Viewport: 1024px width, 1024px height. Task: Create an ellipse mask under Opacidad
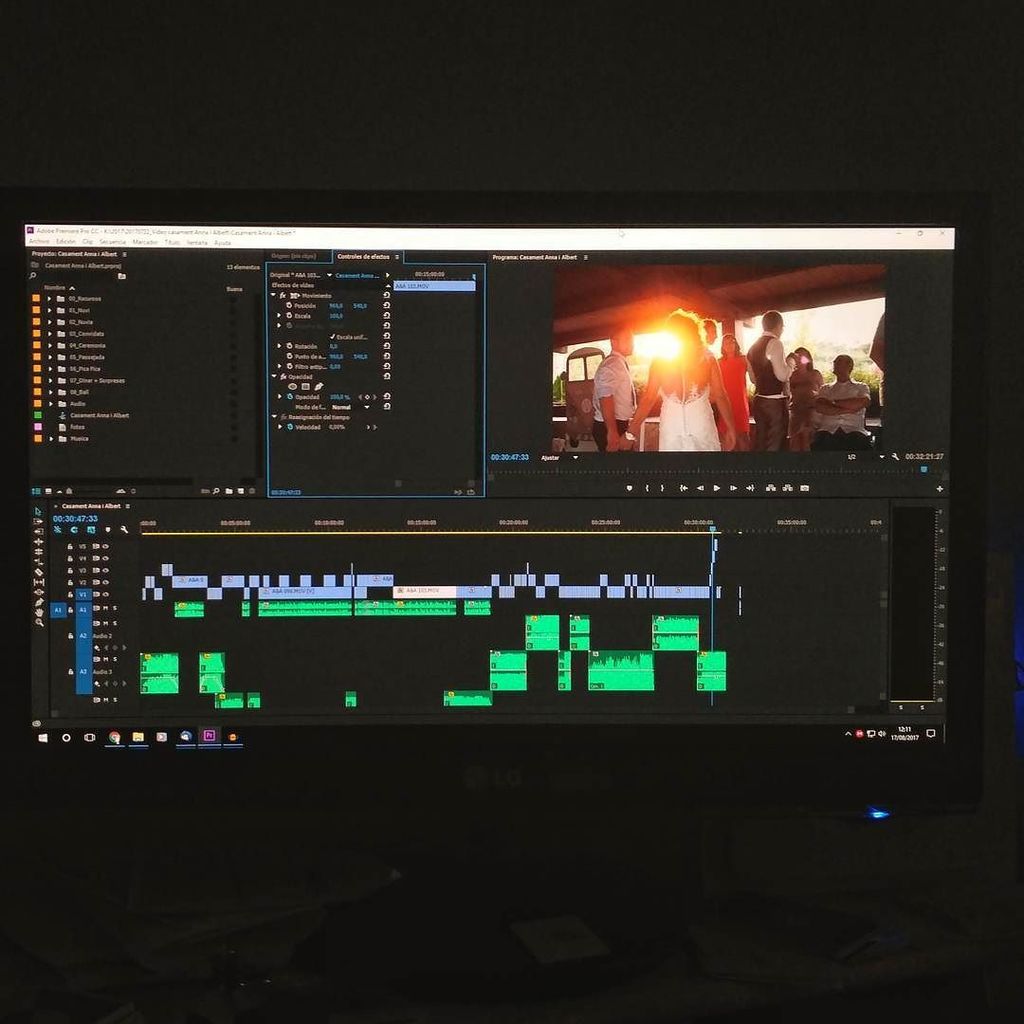pos(293,385)
